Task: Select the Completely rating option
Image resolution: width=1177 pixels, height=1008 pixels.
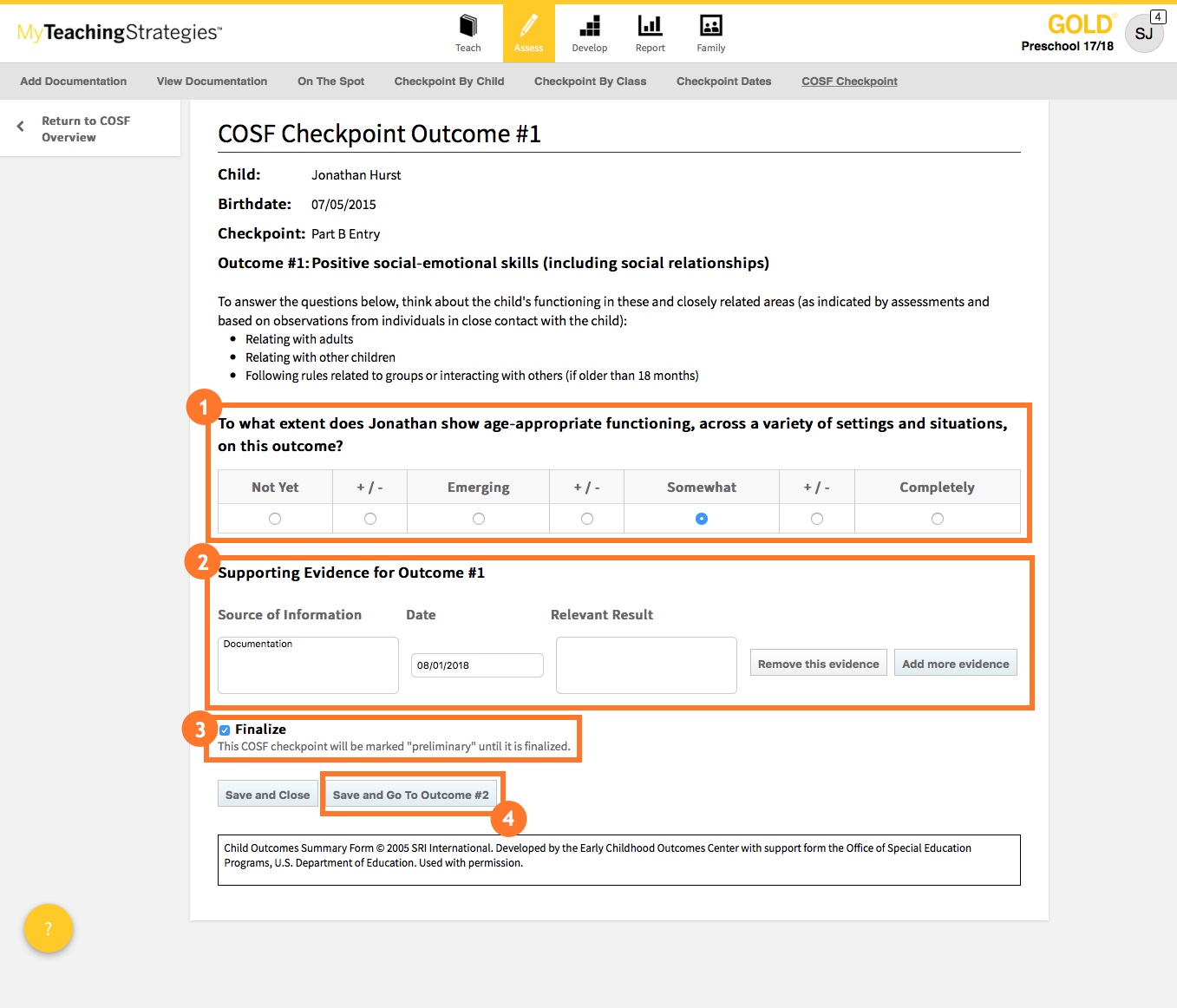Action: (937, 519)
